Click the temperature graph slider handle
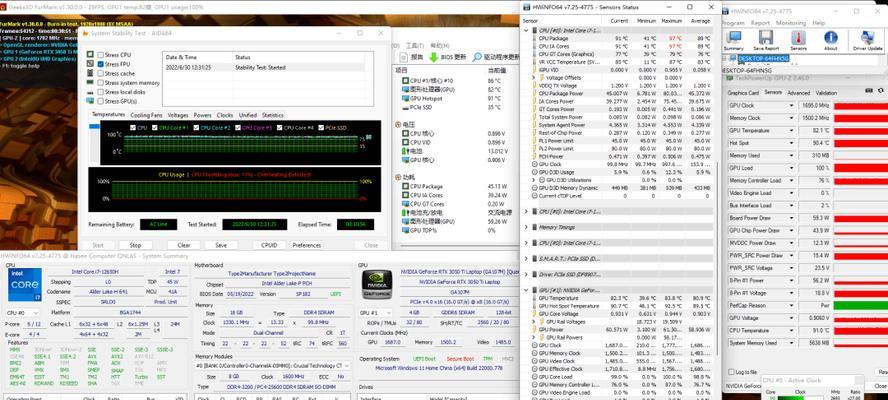Image resolution: width=888 pixels, height=400 pixels. click(94, 126)
